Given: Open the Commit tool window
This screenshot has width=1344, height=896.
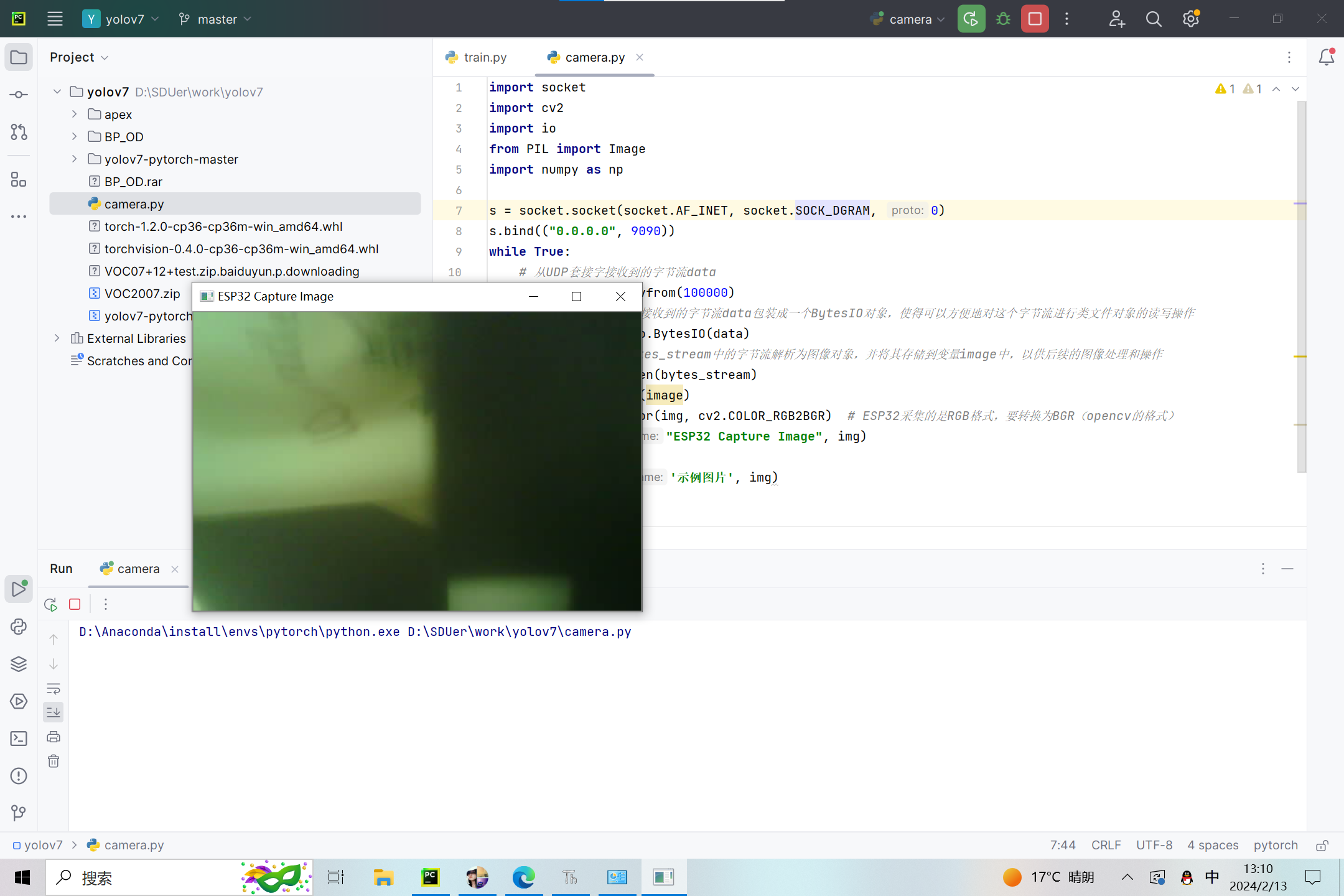Looking at the screenshot, I should (x=19, y=95).
